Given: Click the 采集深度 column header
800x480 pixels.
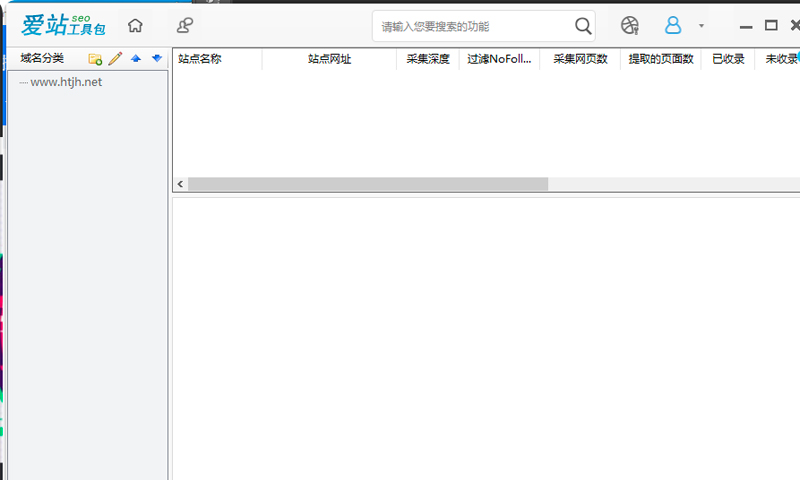Looking at the screenshot, I should (x=428, y=59).
